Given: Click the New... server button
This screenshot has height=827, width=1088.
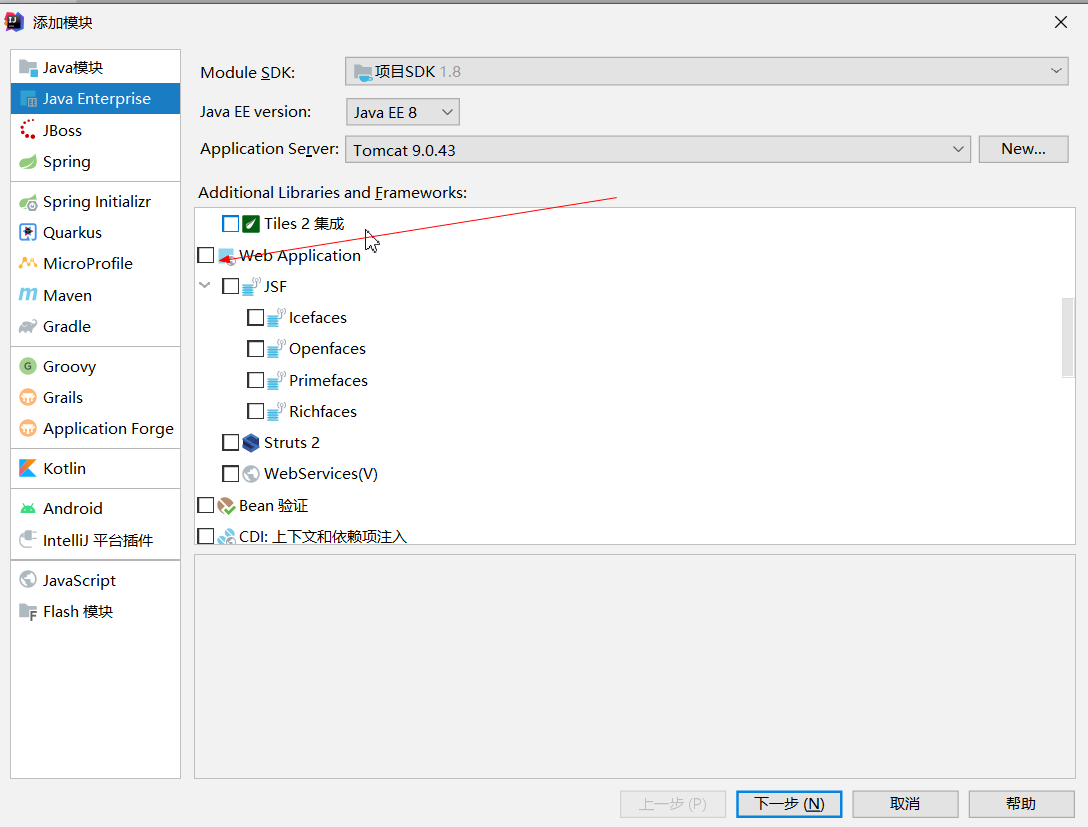Looking at the screenshot, I should [1023, 149].
